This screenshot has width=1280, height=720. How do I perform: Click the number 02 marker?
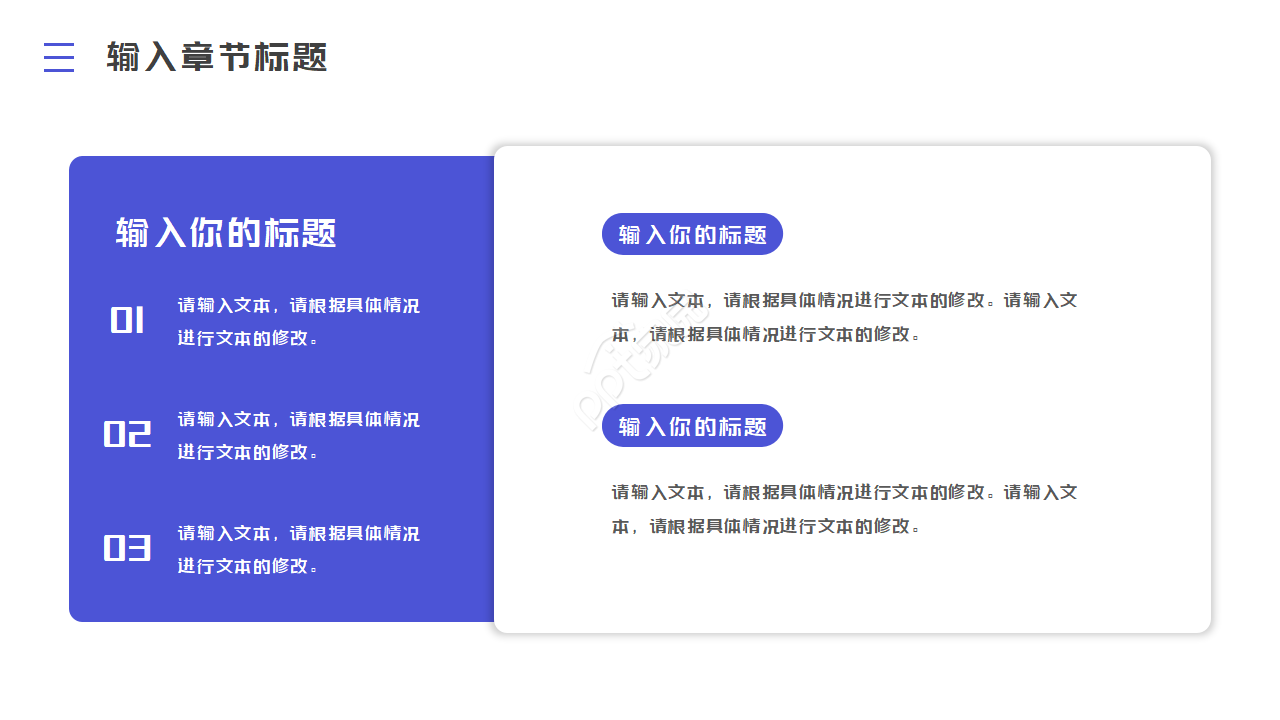[x=127, y=434]
